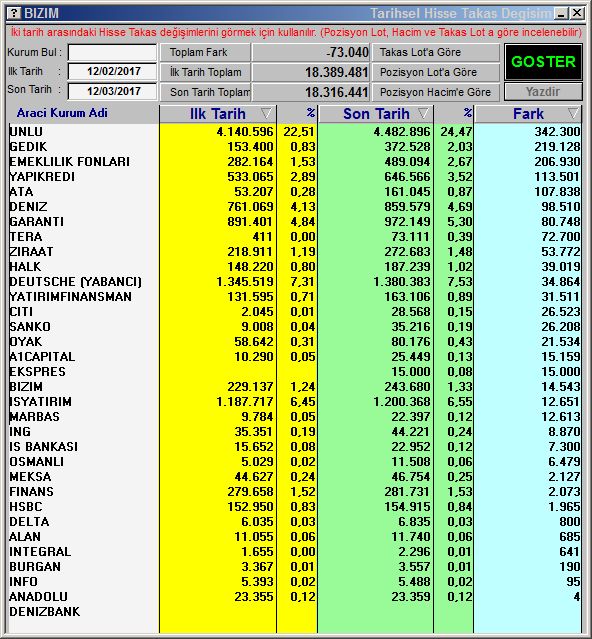Image resolution: width=592 pixels, height=639 pixels.
Task: Select the Takas Lot'a Göre option
Action: click(x=436, y=52)
